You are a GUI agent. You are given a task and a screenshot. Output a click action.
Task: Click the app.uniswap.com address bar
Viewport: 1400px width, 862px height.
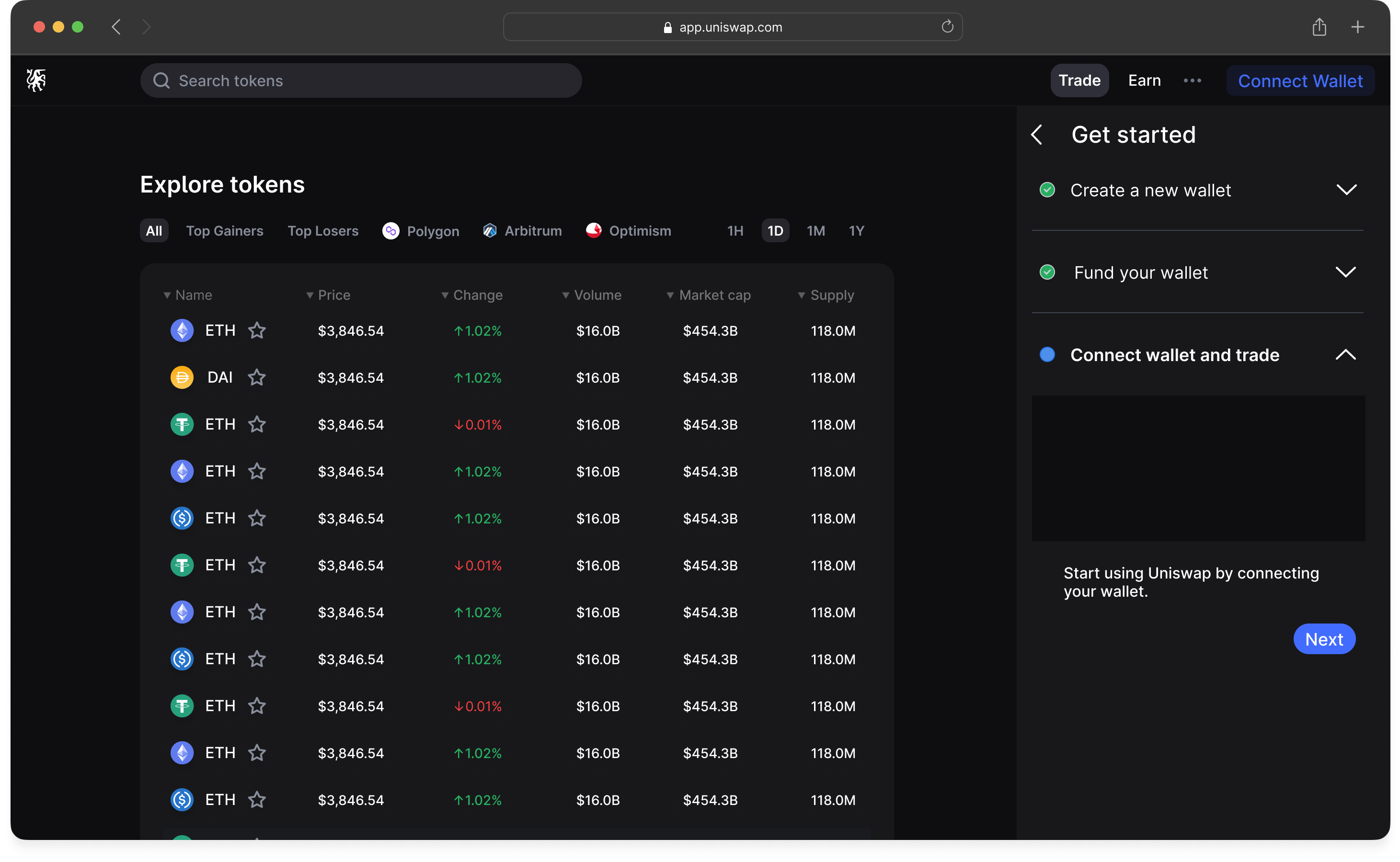pyautogui.click(x=732, y=27)
